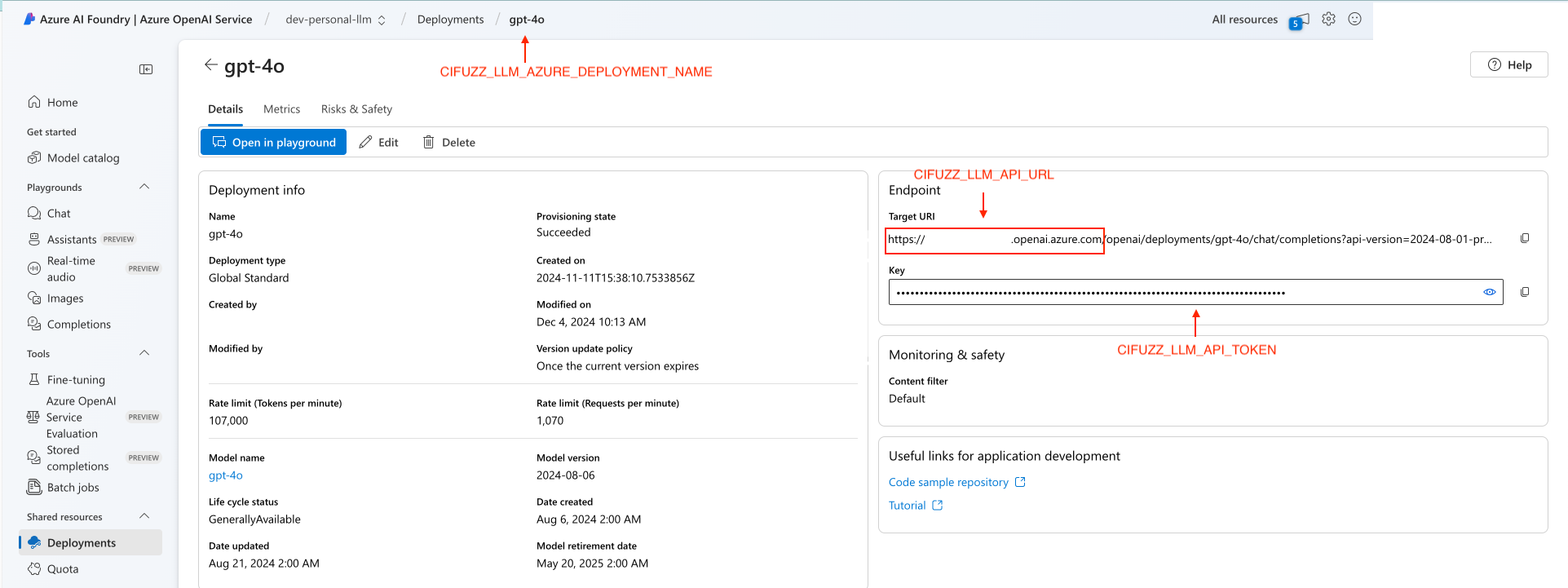Click the Delete deployment button
Viewport: 1568px width, 588px height.
[448, 142]
